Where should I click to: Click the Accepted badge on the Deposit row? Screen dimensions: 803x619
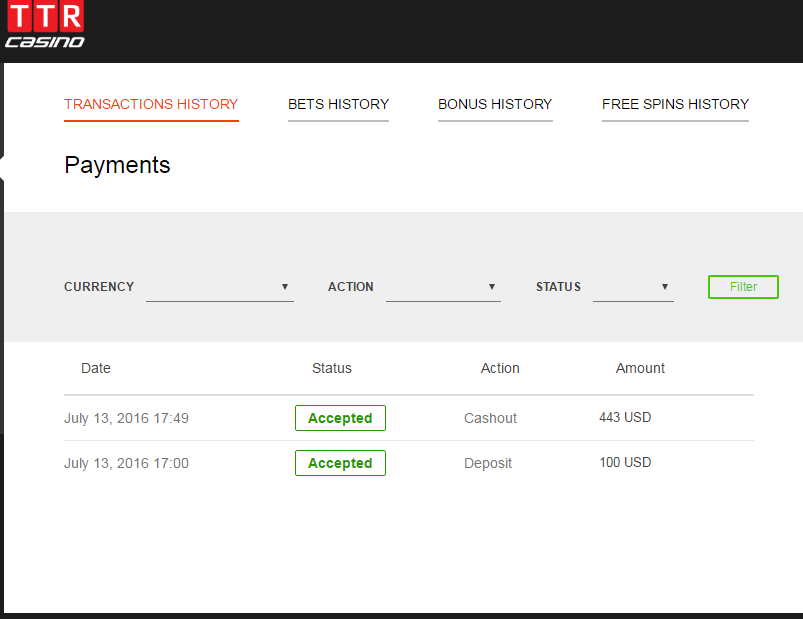(x=340, y=463)
